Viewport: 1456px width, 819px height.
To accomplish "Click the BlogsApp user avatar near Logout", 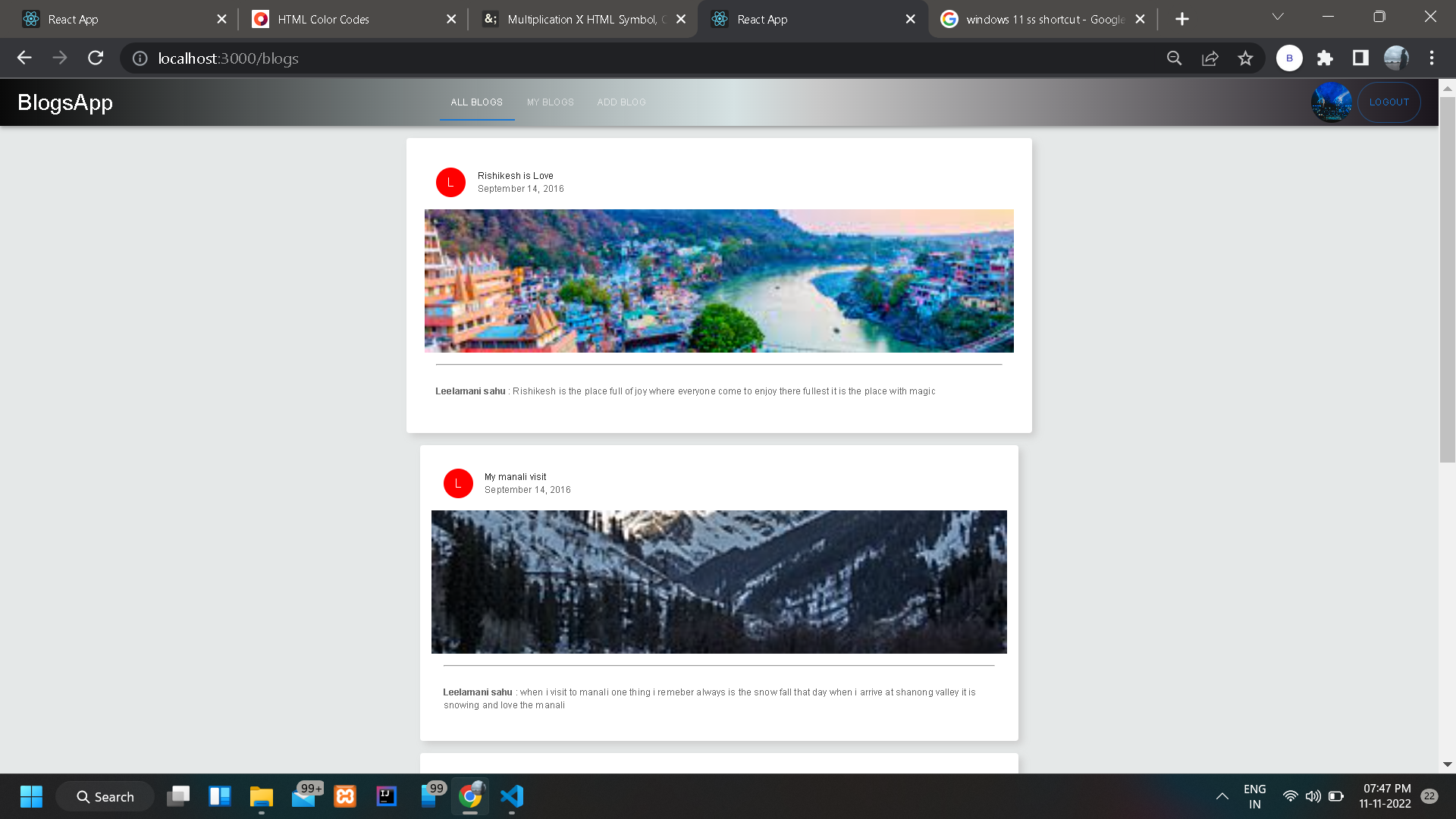I will tap(1331, 102).
